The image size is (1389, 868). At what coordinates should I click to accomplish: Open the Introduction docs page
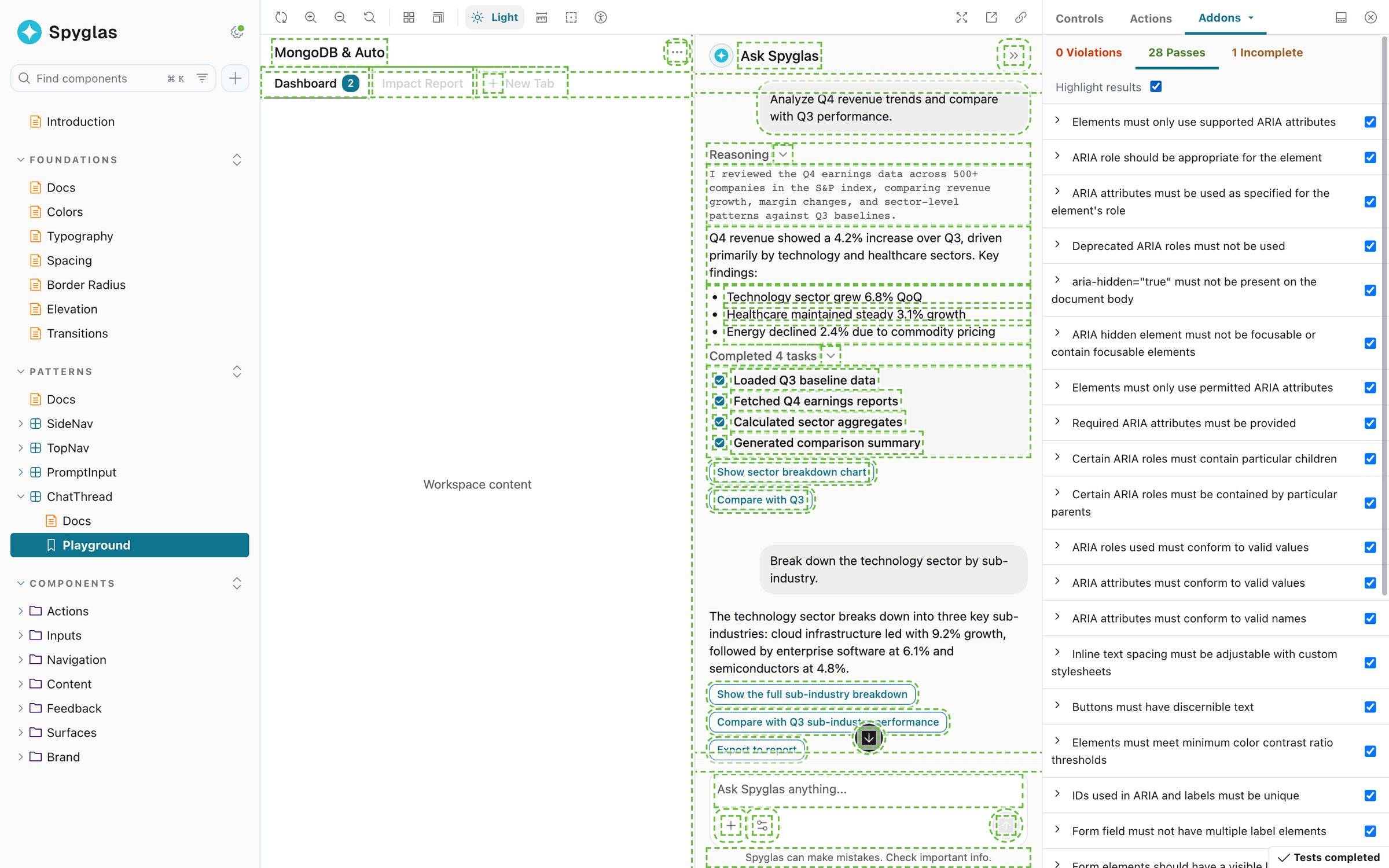80,122
